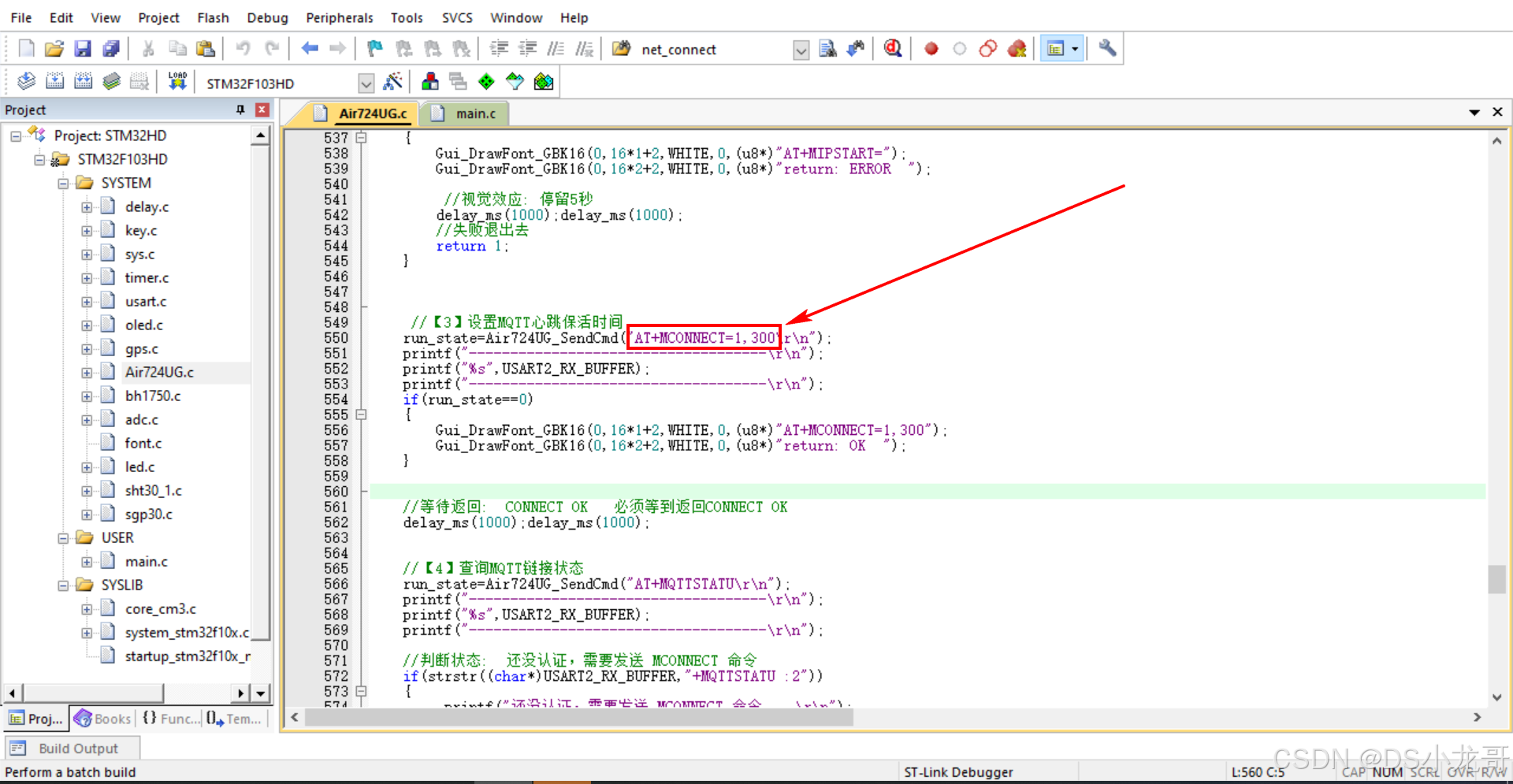Open the STM32F103HD target dropdown
The height and width of the screenshot is (784, 1513).
(x=366, y=83)
